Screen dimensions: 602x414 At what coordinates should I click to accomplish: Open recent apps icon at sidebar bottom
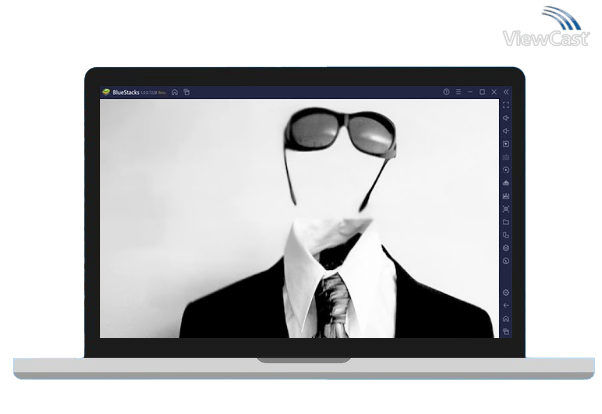point(506,332)
